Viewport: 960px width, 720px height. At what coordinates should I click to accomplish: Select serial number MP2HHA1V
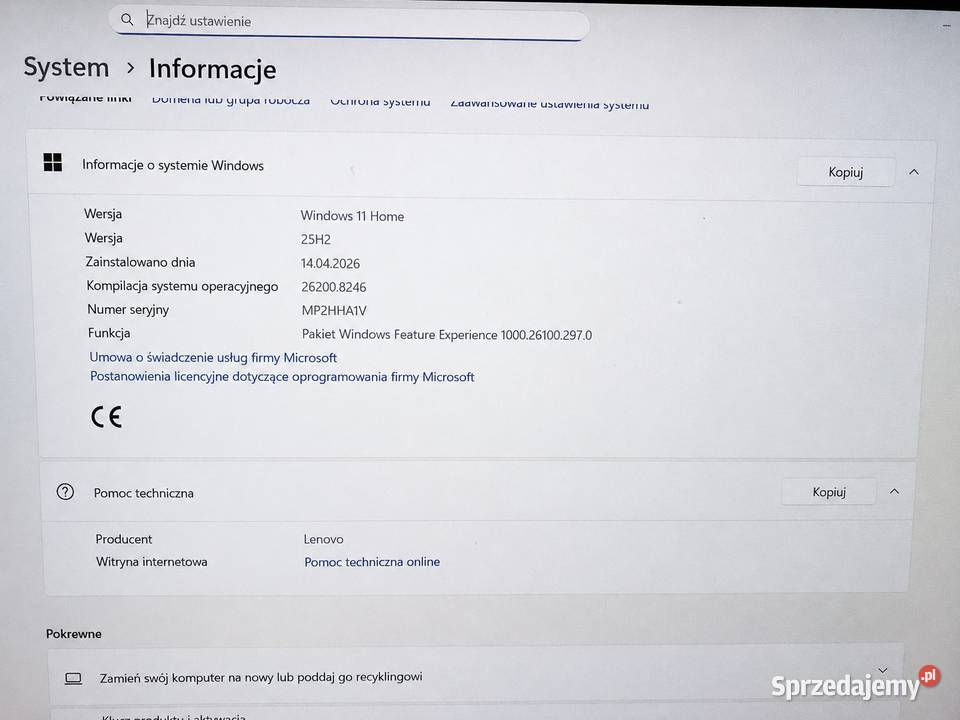pos(334,311)
